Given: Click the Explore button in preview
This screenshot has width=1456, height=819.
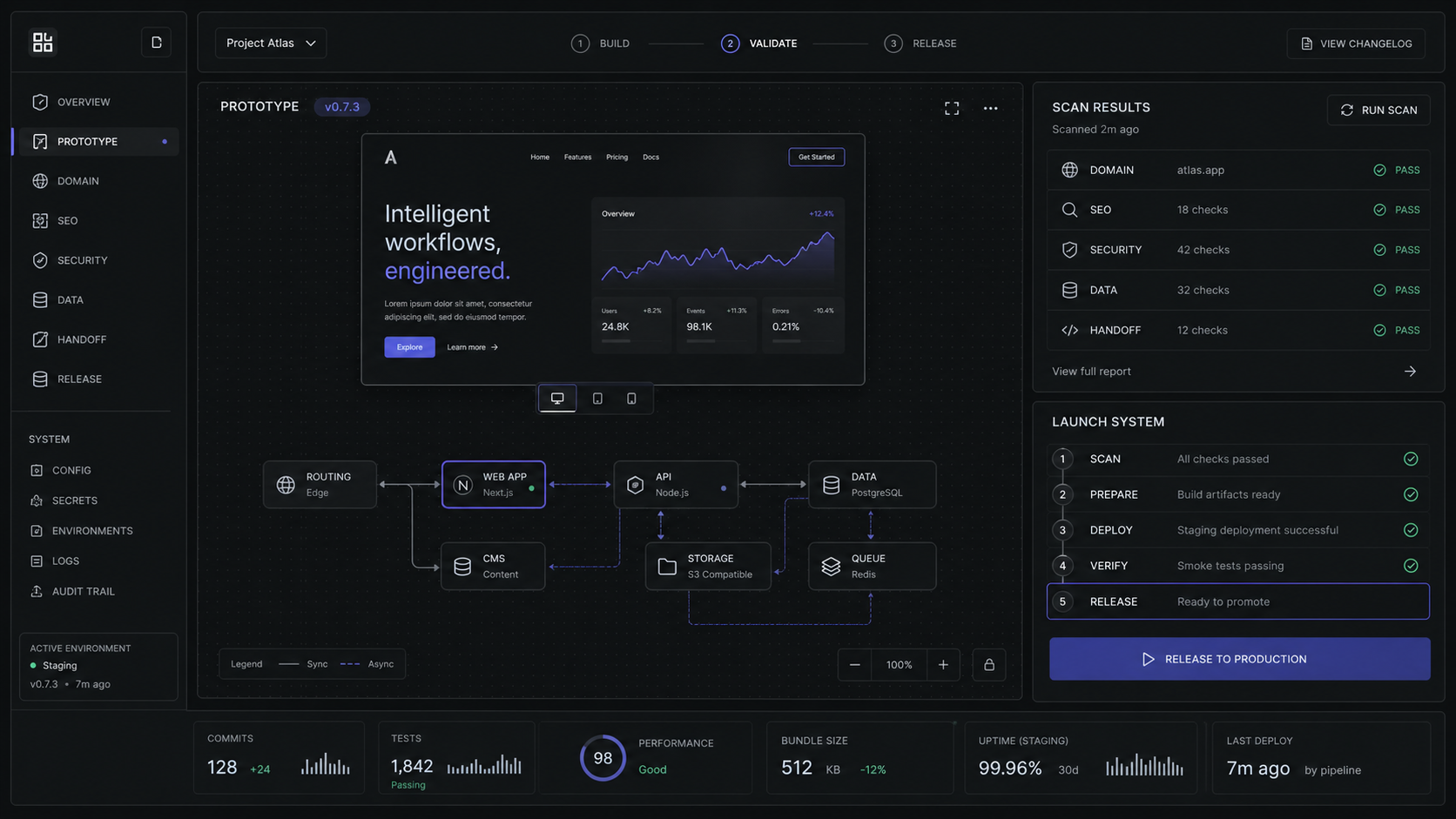Looking at the screenshot, I should pyautogui.click(x=409, y=347).
